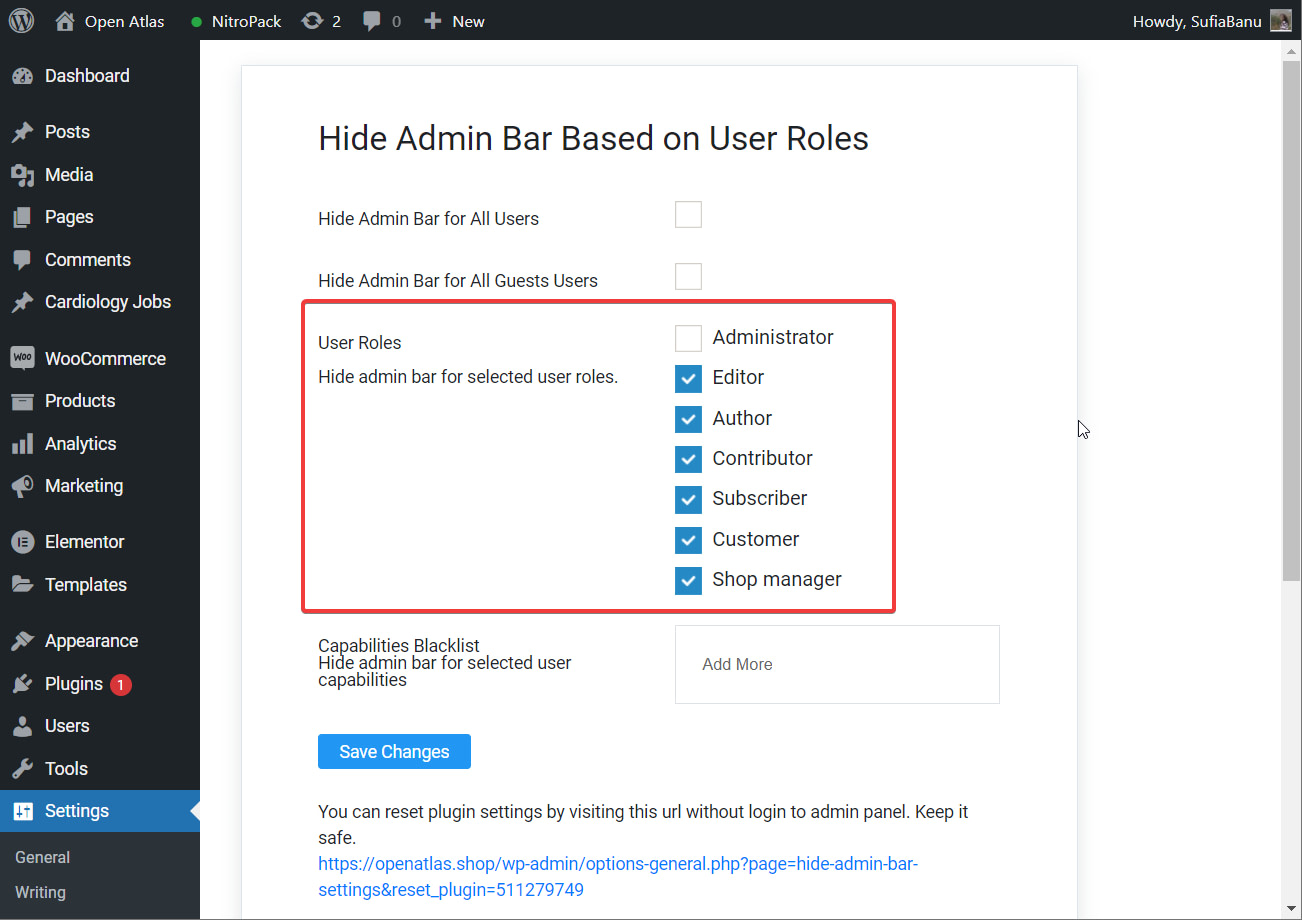Click the WordPress logo in the admin bar

[x=21, y=20]
